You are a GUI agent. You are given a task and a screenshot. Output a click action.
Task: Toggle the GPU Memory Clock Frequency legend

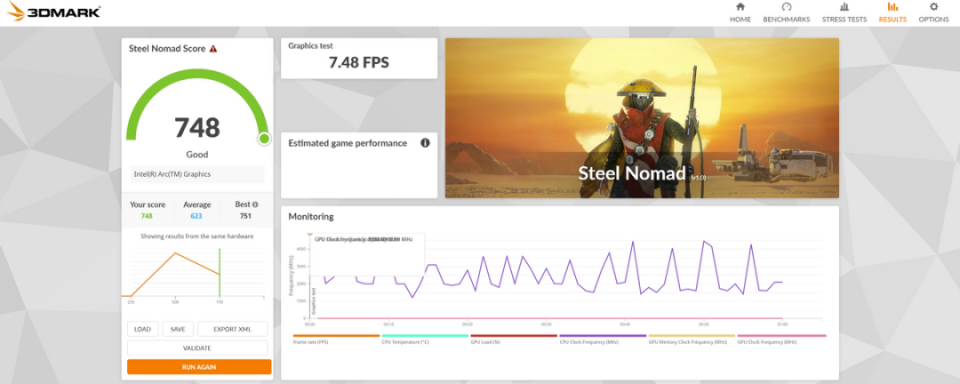692,339
